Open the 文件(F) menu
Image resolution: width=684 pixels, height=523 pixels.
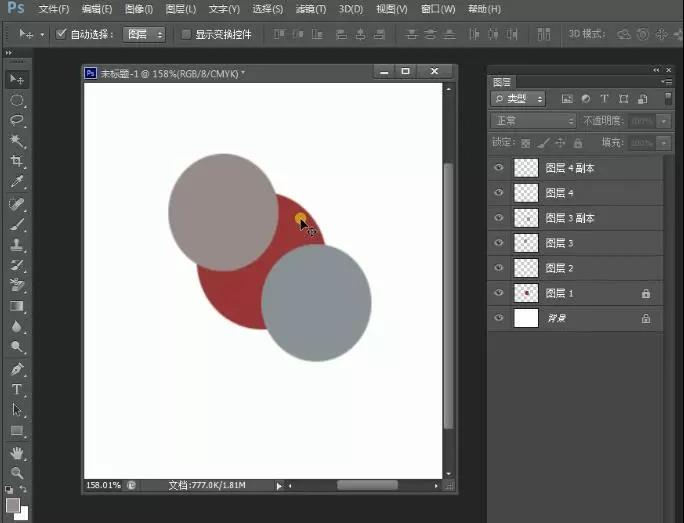click(x=54, y=9)
